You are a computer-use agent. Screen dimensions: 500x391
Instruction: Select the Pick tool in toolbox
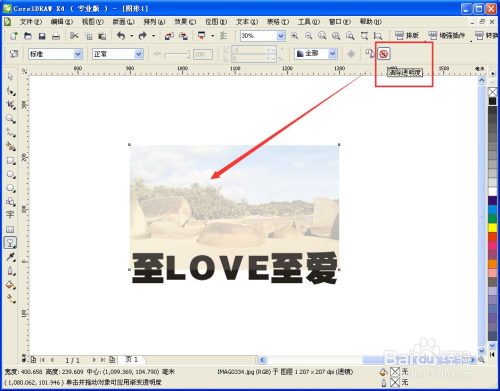pyautogui.click(x=10, y=77)
